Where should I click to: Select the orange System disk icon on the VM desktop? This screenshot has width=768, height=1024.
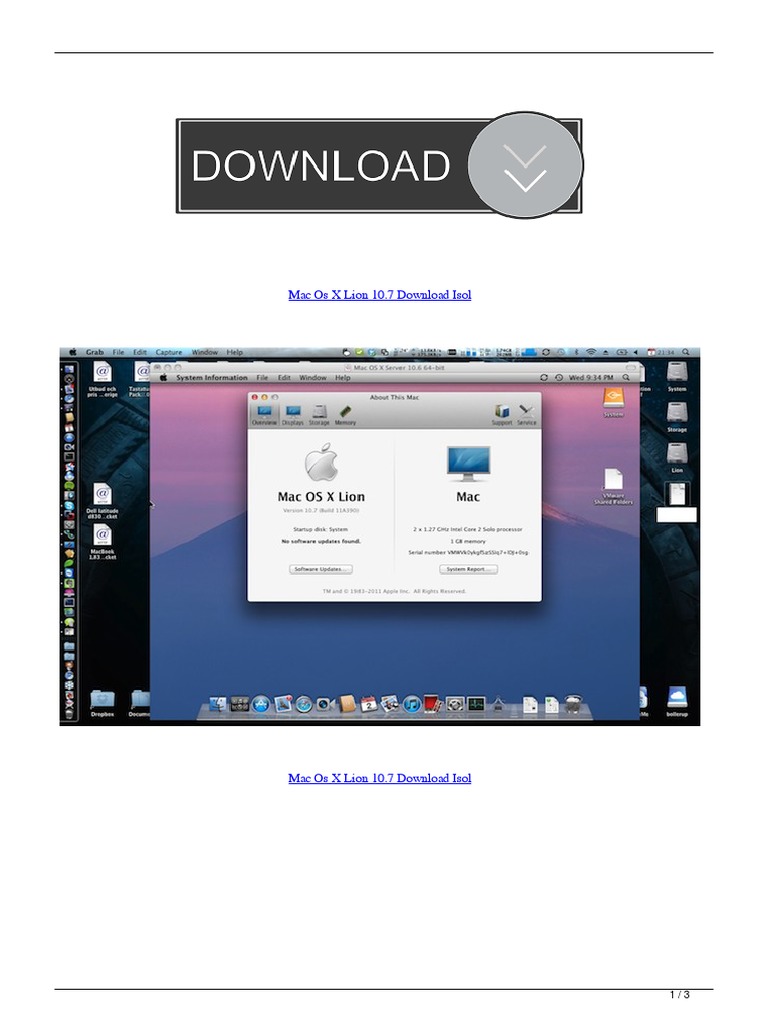point(613,401)
